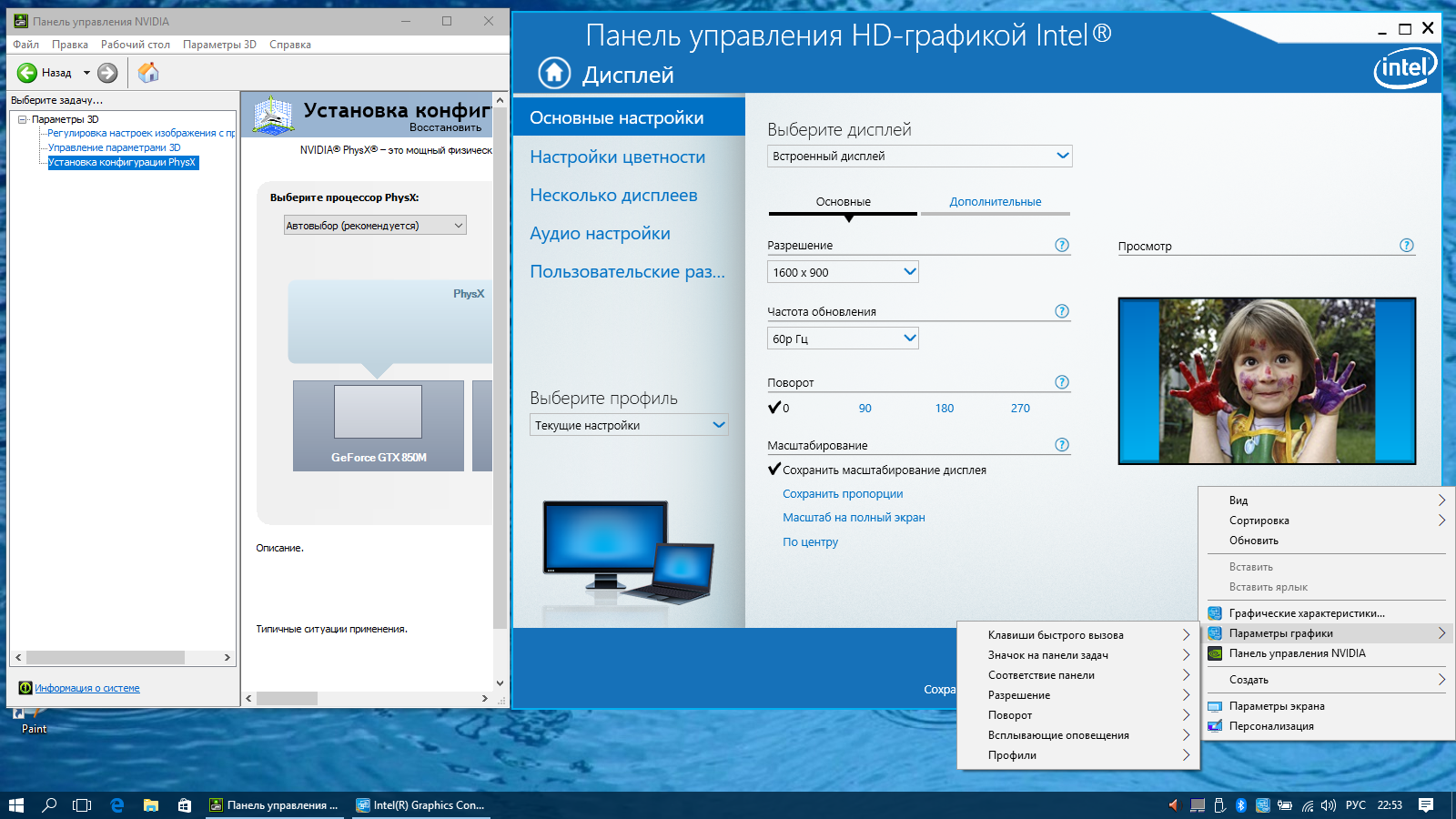Click the Intel panel home icon
This screenshot has width=1456, height=819.
[x=554, y=73]
